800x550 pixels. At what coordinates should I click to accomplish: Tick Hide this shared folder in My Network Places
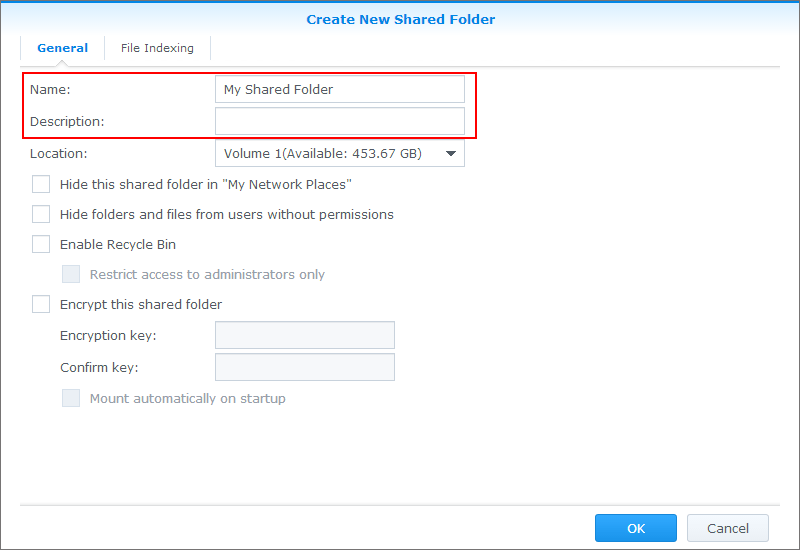click(x=41, y=184)
